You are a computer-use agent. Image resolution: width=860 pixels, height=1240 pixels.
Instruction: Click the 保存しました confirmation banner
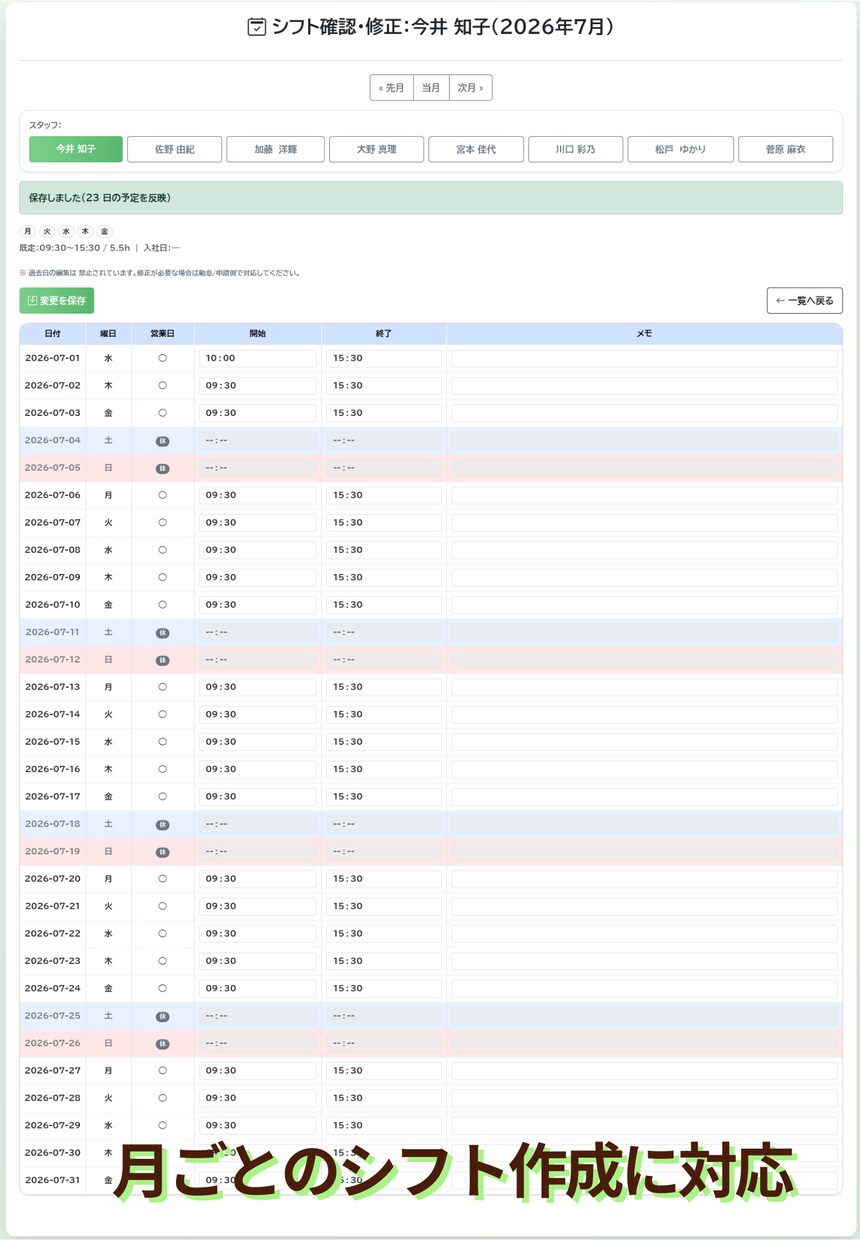431,198
